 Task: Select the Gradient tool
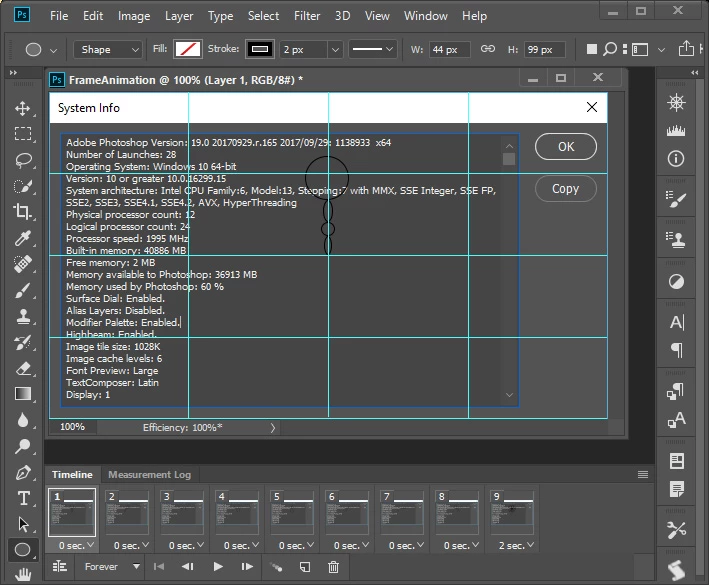click(23, 394)
